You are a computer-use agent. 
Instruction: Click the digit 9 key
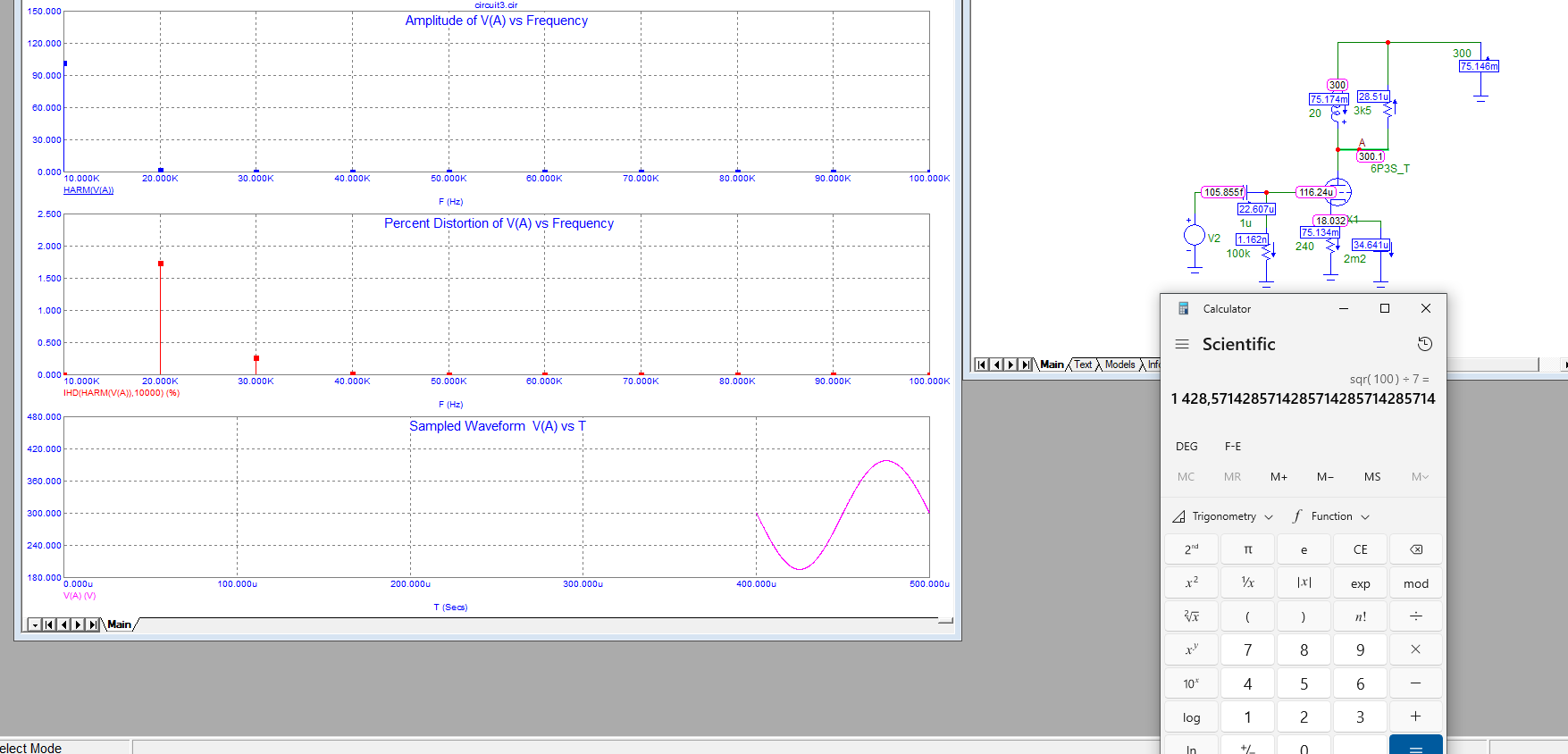click(1361, 650)
